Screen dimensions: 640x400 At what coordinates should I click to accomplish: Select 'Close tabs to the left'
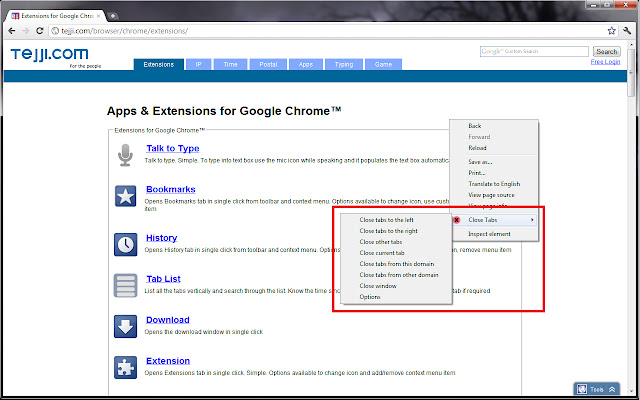388,219
